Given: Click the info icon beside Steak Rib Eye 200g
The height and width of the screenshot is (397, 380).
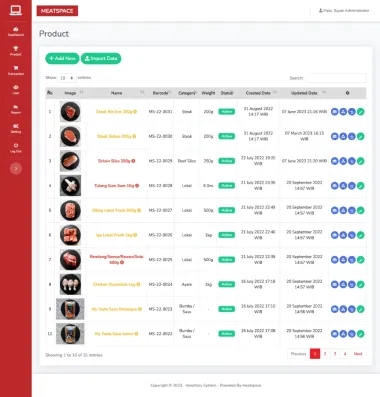Looking at the screenshot, I should tap(135, 112).
